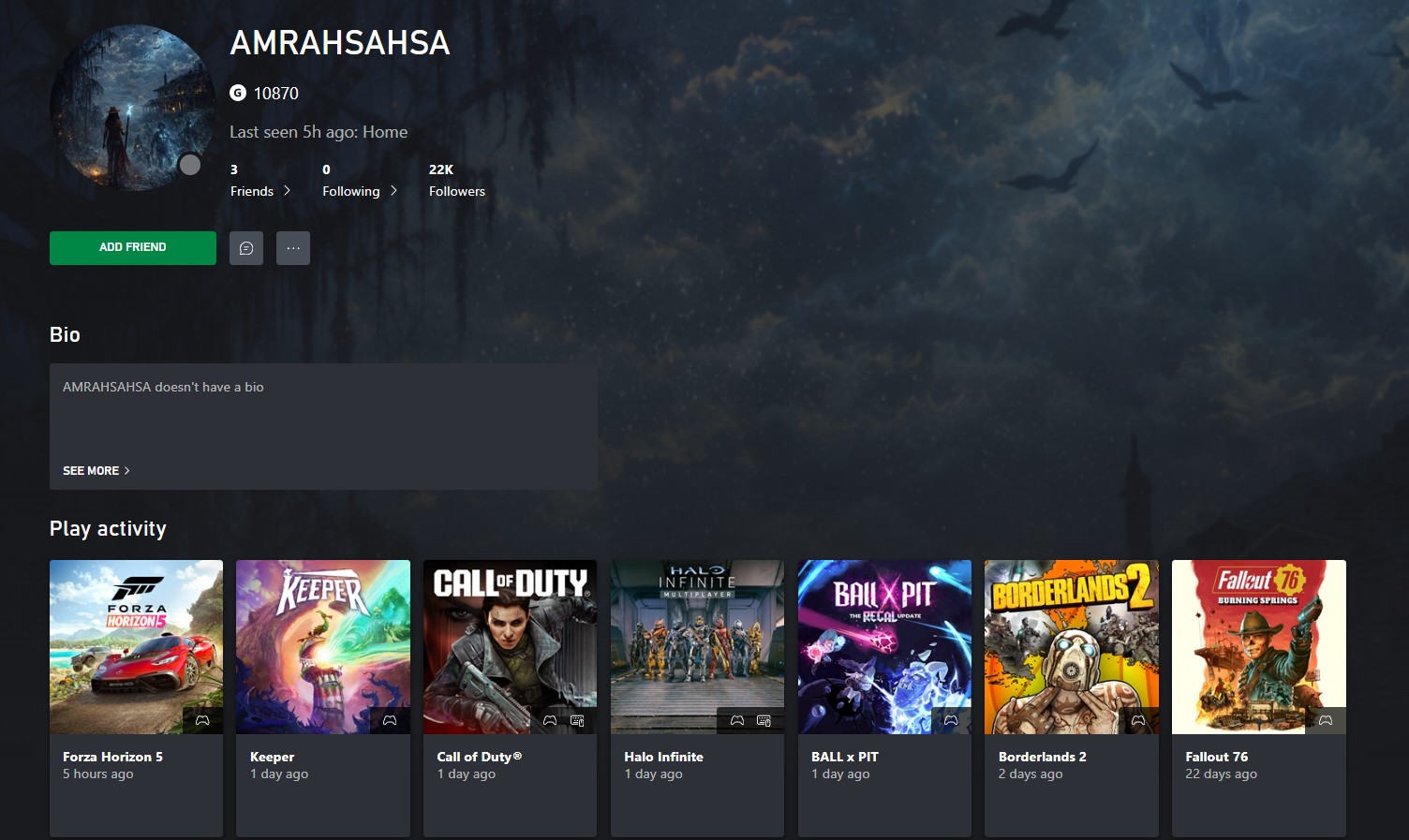This screenshot has width=1409, height=840.
Task: Click the Gamerscore G icon
Action: tap(237, 93)
